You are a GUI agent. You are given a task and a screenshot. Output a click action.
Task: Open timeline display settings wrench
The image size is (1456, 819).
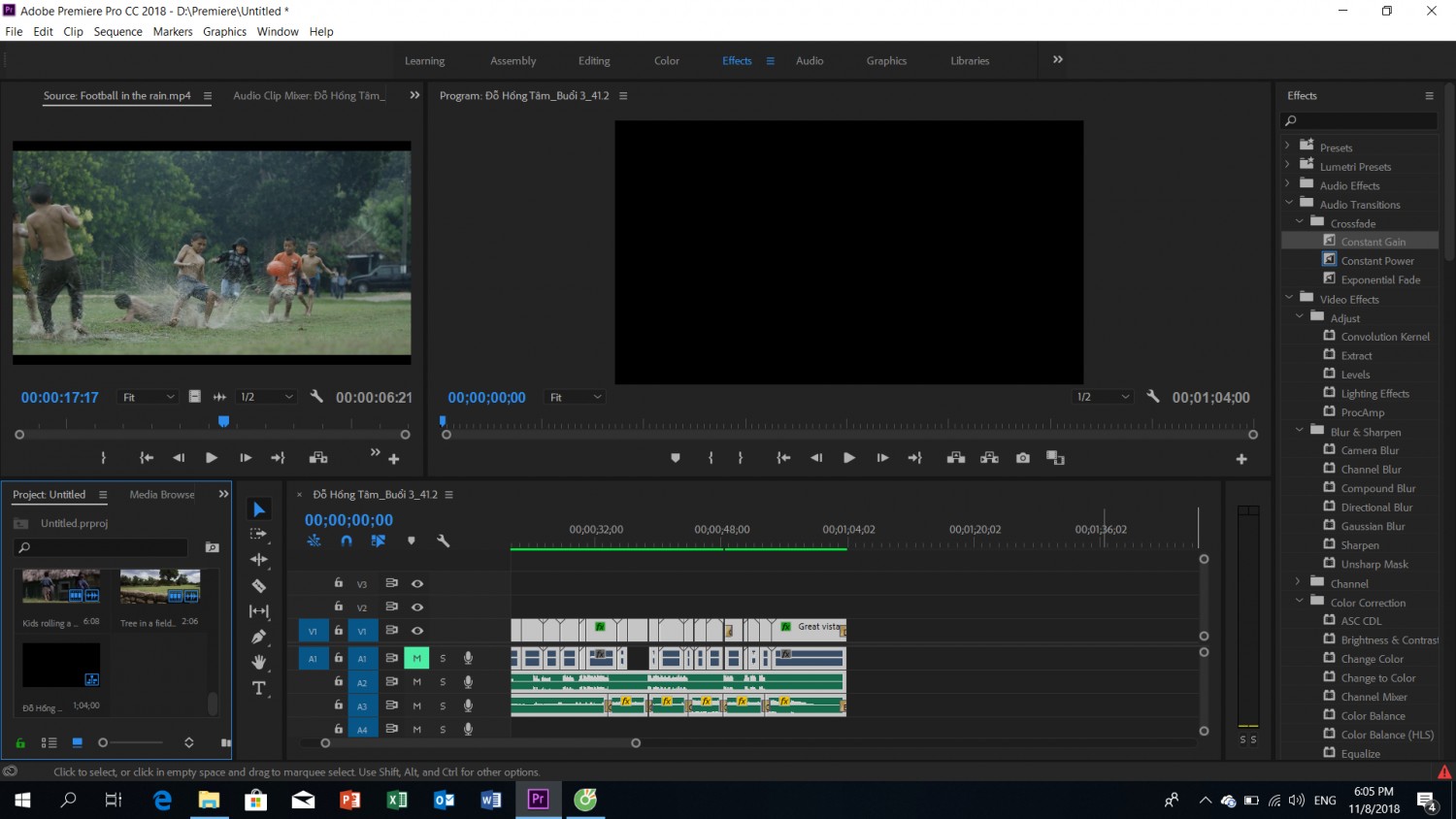(444, 541)
